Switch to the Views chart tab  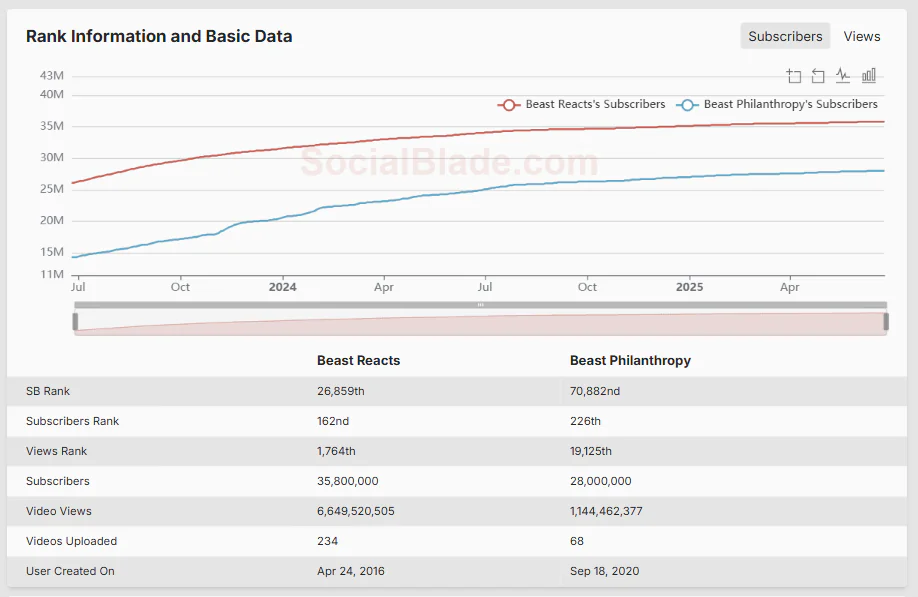pyautogui.click(x=862, y=36)
